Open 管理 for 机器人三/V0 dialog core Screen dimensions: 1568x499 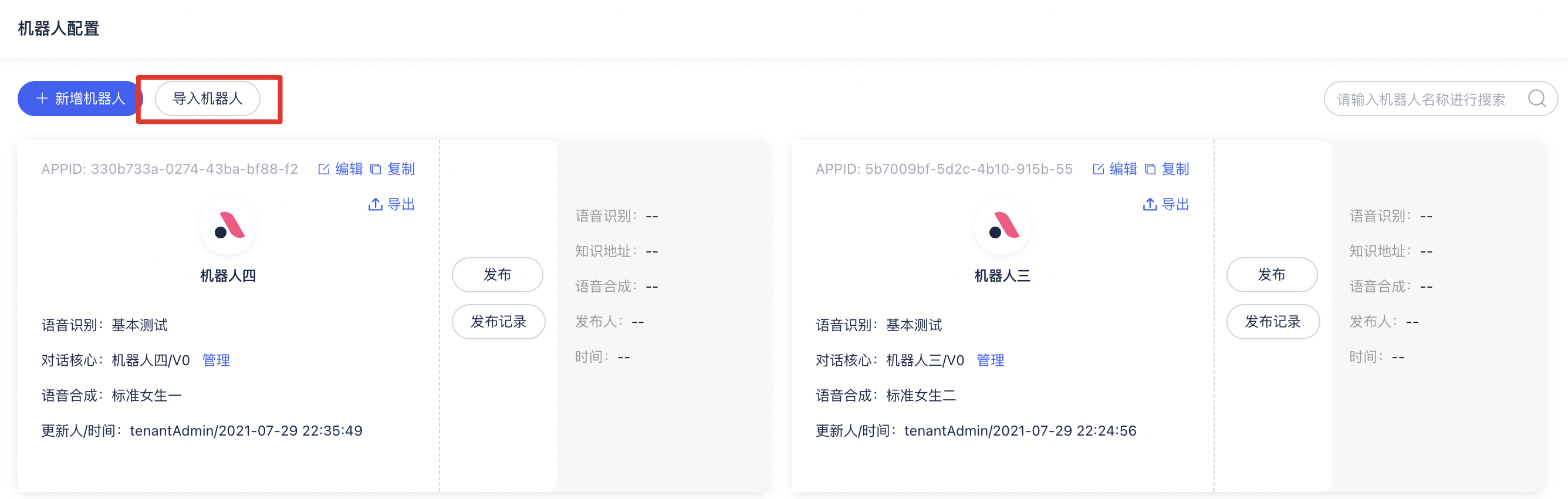991,360
